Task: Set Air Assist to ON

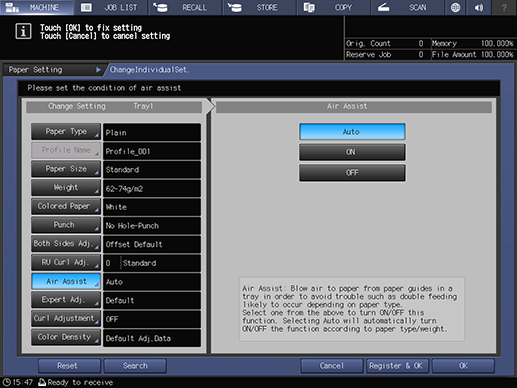Action: pos(352,152)
